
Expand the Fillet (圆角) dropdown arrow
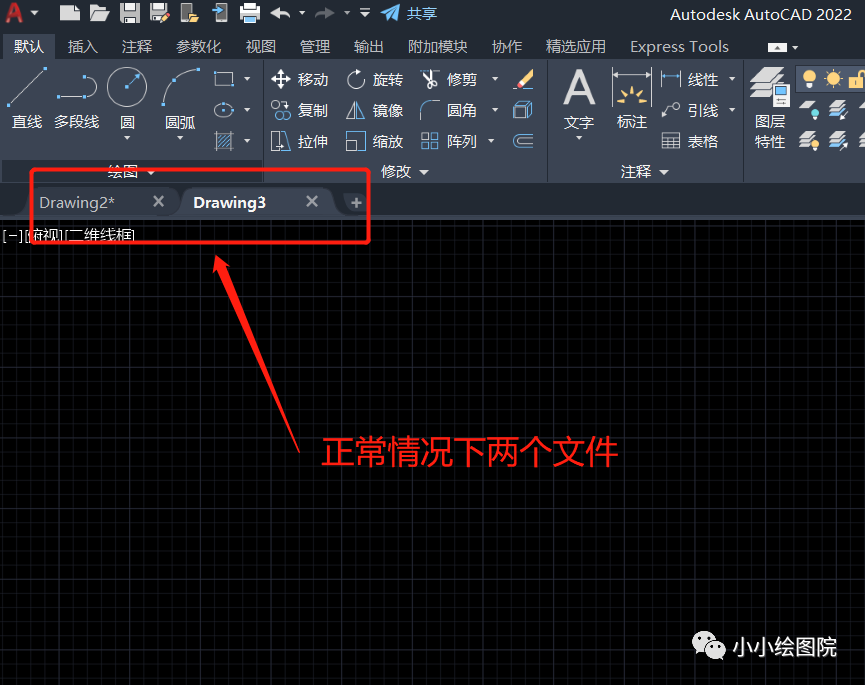point(495,110)
